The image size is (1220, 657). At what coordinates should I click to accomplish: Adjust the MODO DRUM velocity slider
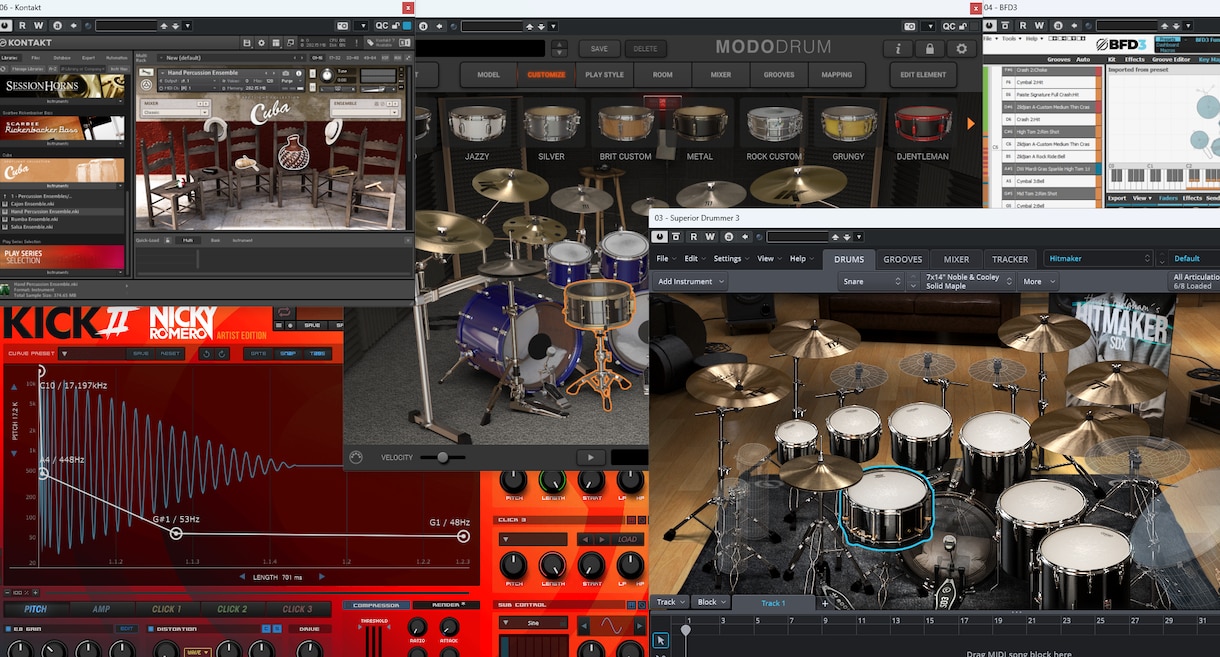[x=442, y=457]
